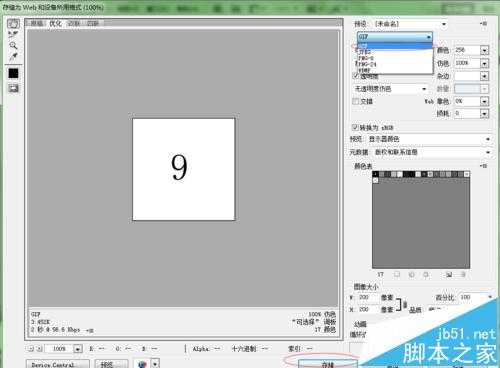Click shift to web palette icon
This screenshot has height=368, width=500.
(411, 274)
